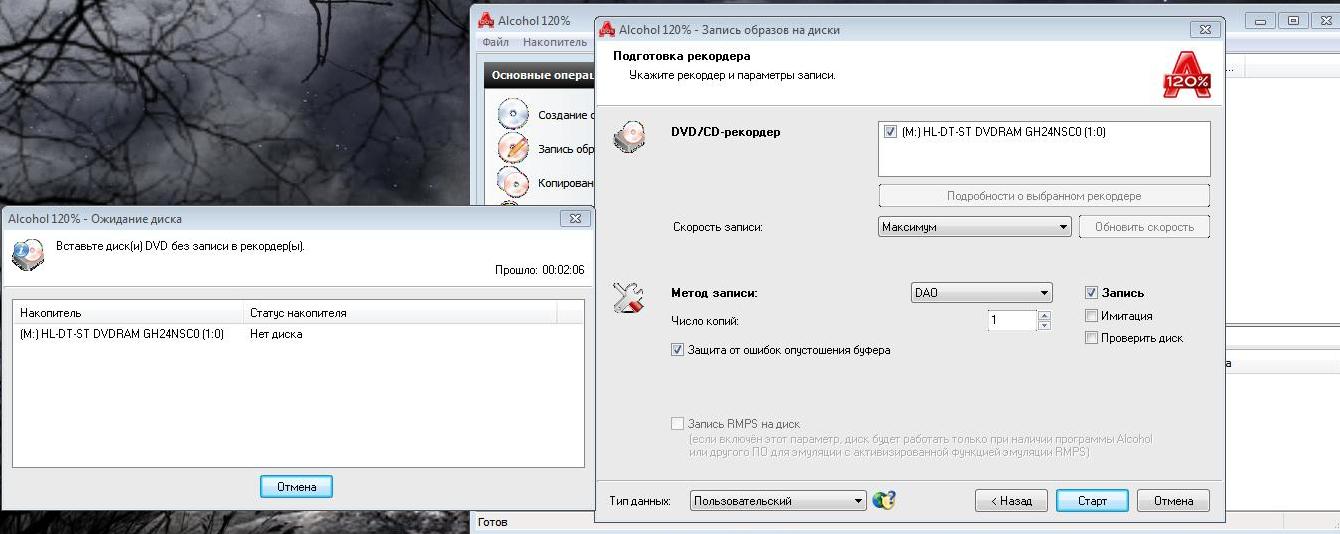Select the HL-DT-ST DVDRAM row in waiting list
Viewport: 1340px width, 534px height.
(x=298, y=334)
